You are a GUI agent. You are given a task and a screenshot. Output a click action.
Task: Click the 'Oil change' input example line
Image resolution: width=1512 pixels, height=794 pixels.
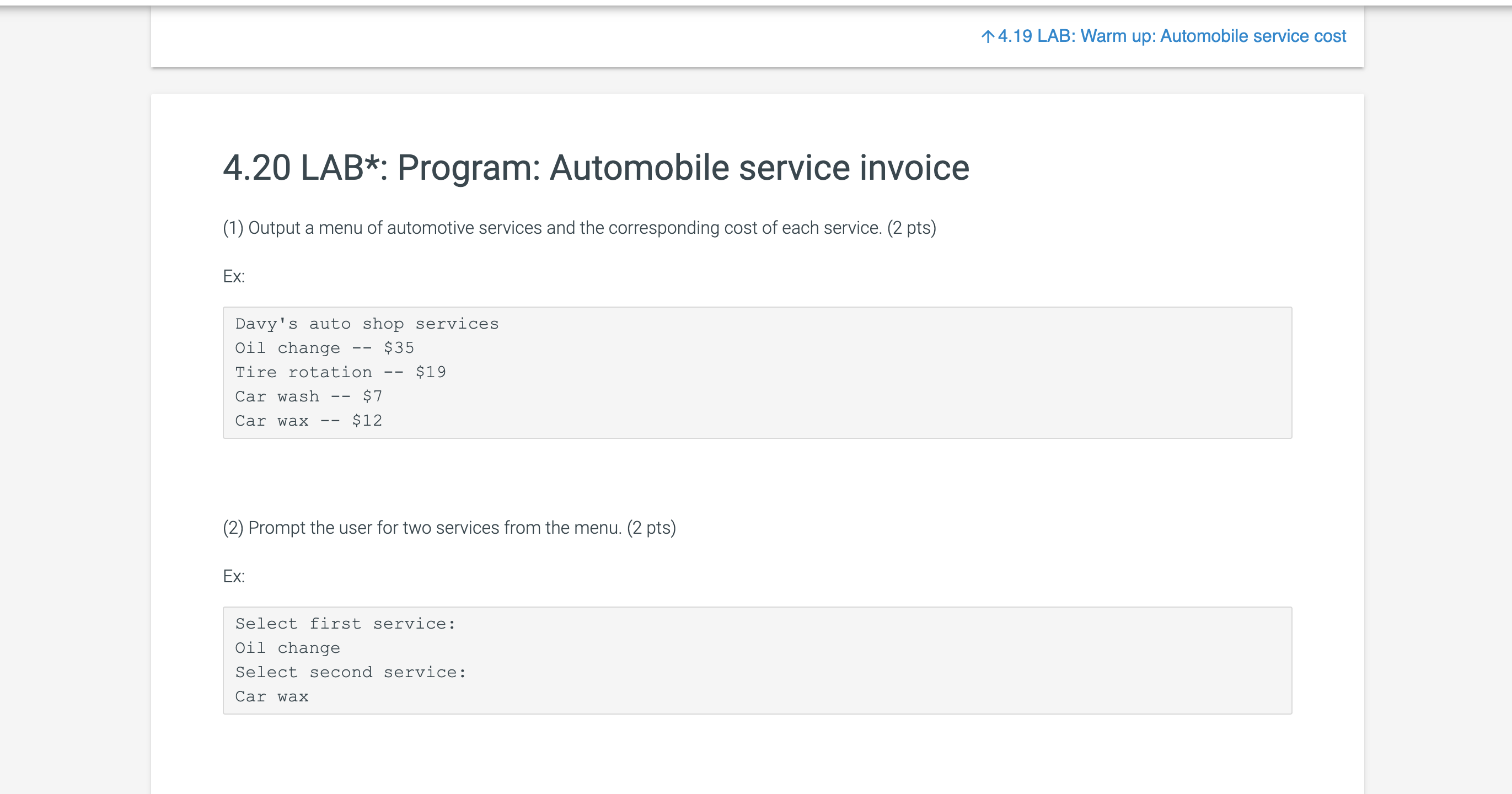click(288, 648)
